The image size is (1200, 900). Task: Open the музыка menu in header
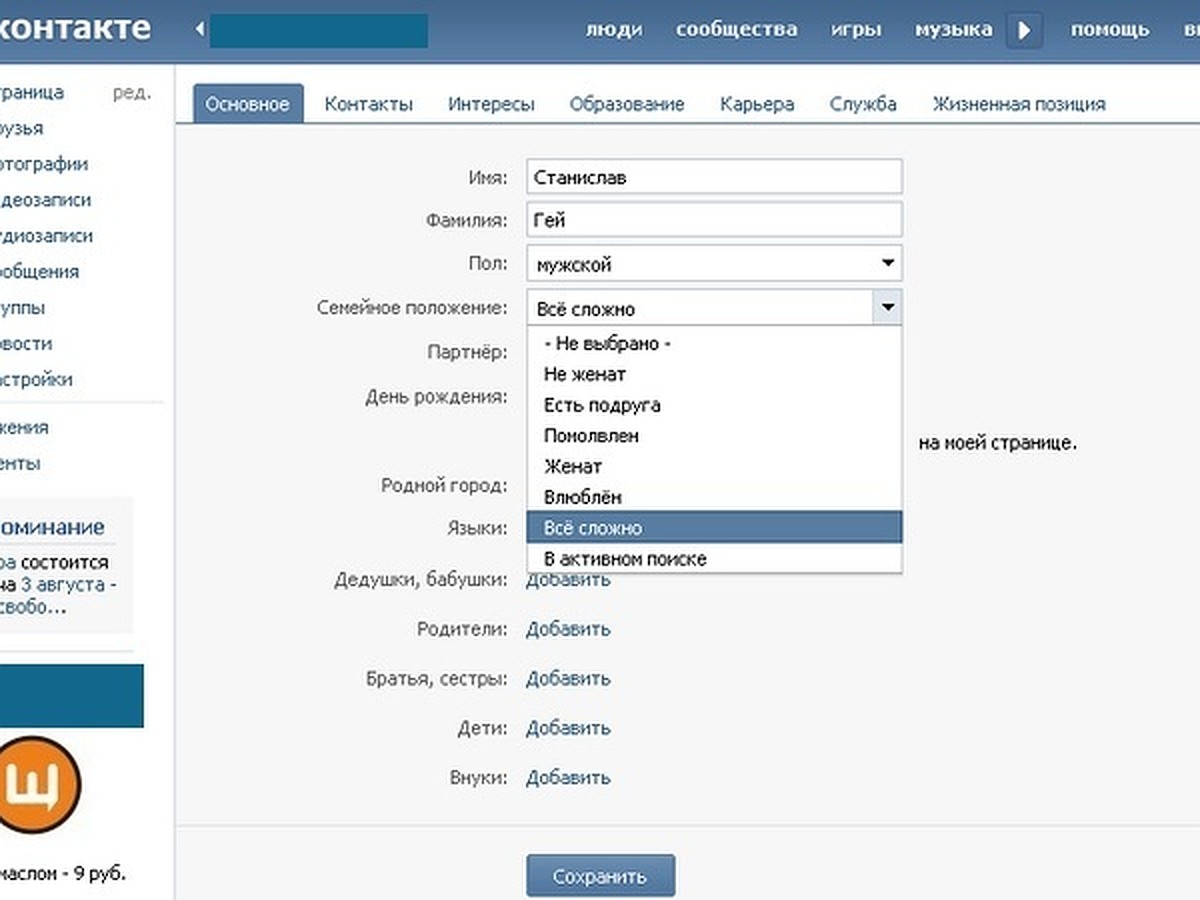[953, 30]
